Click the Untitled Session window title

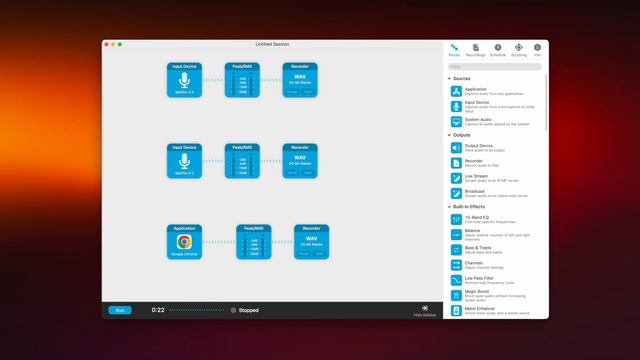coord(272,44)
